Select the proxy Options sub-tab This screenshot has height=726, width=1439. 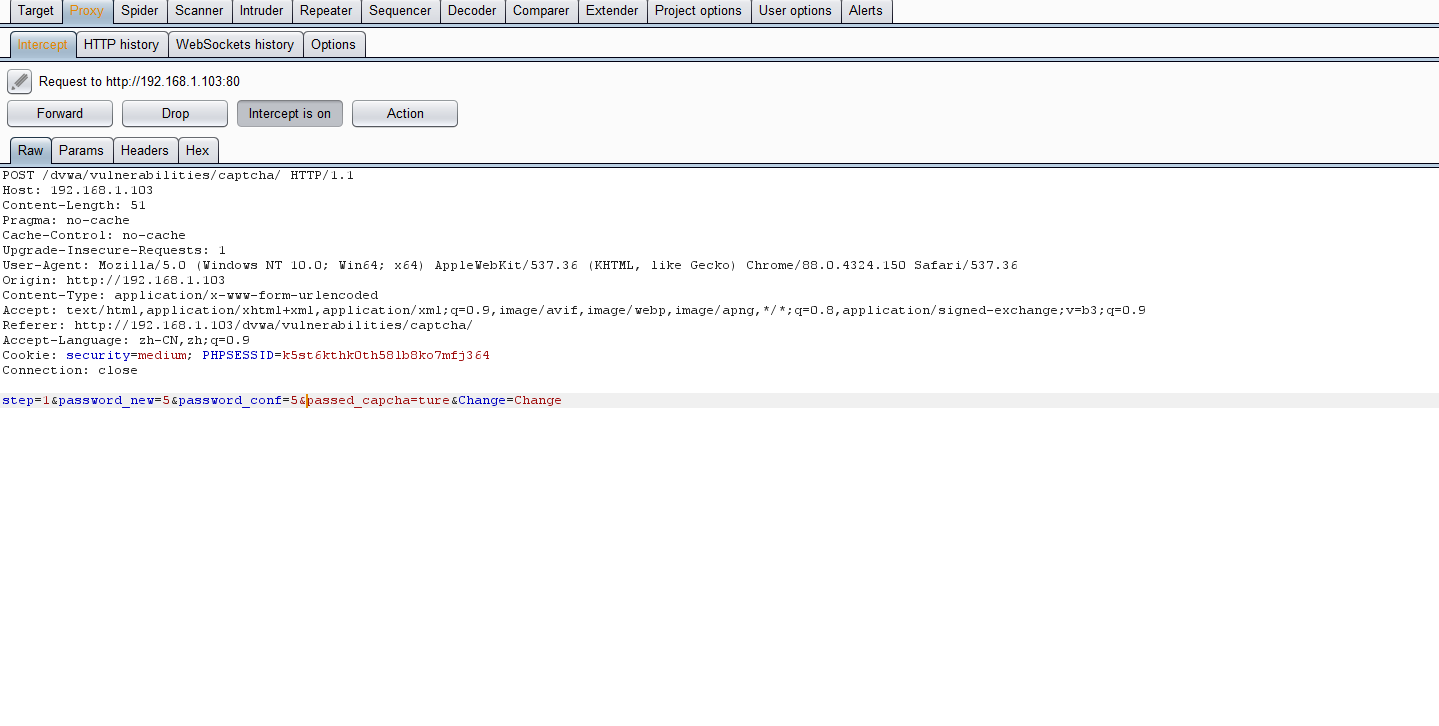pos(333,45)
